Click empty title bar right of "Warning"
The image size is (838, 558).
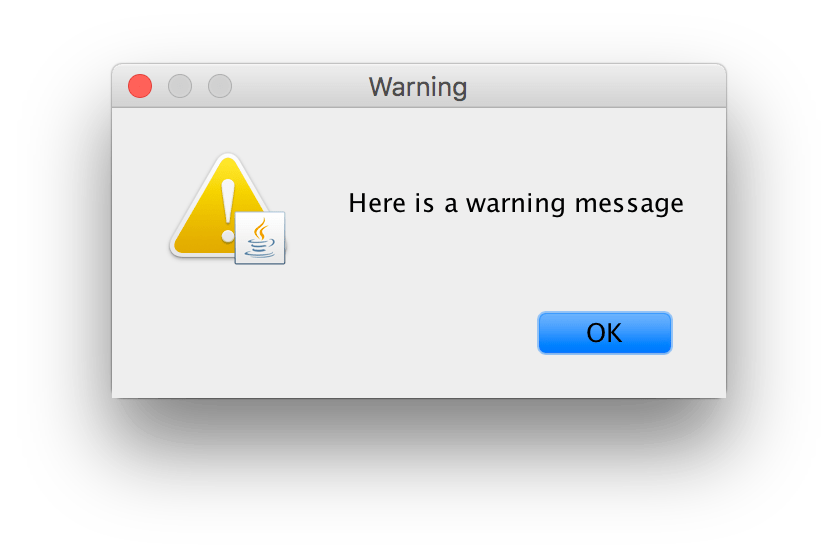coord(593,86)
